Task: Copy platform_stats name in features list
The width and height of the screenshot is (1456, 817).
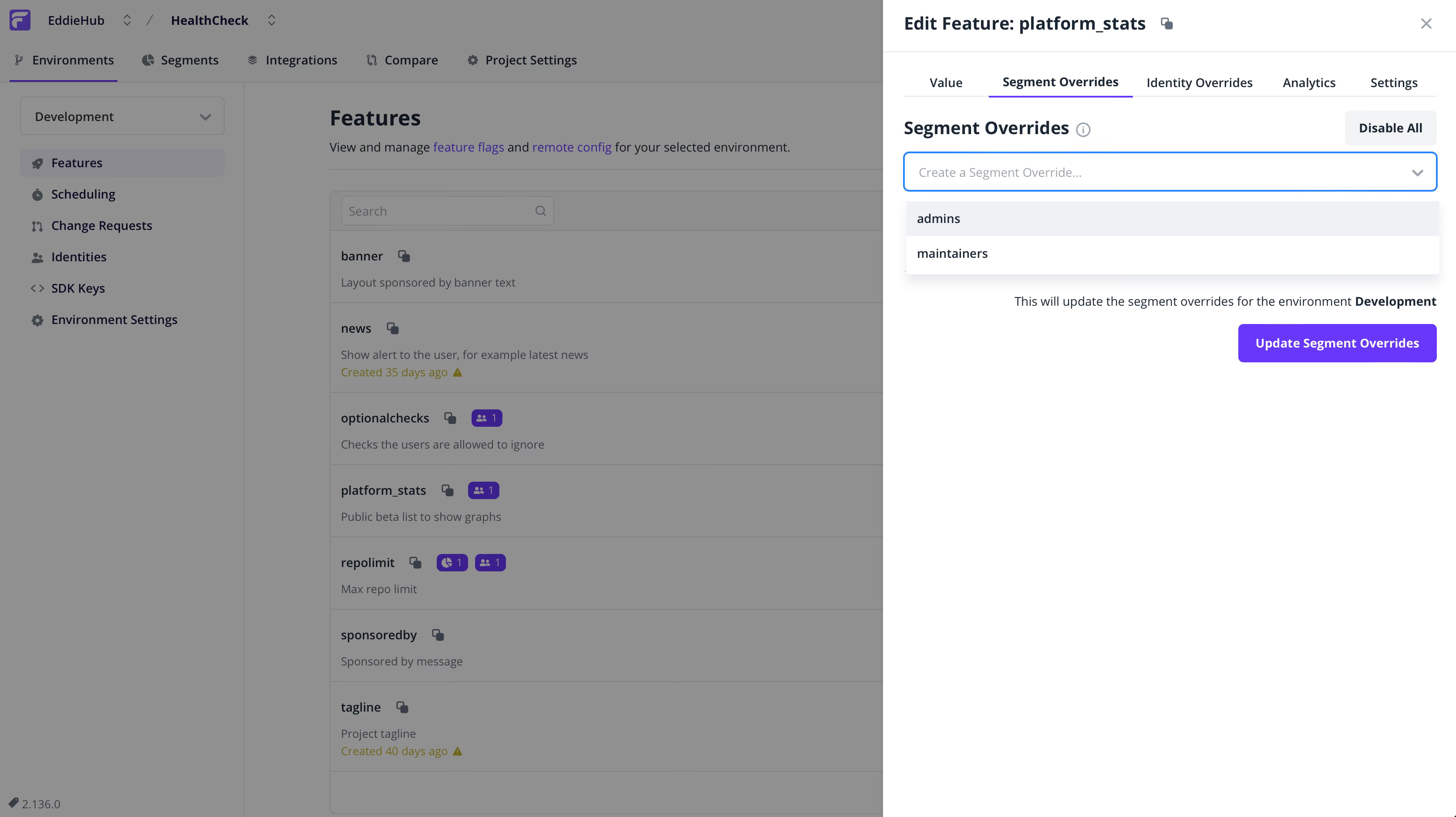Action: tap(448, 490)
